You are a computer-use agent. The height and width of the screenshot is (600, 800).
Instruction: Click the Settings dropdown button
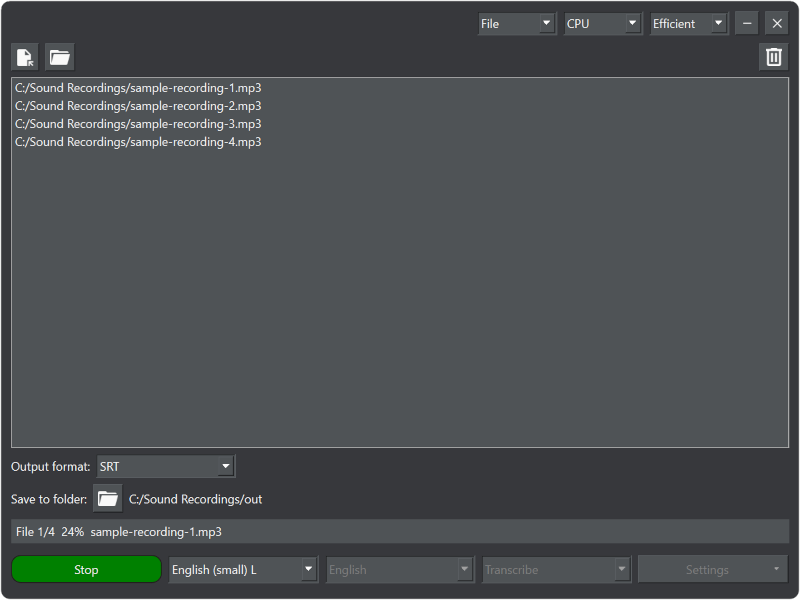pyautogui.click(x=713, y=569)
